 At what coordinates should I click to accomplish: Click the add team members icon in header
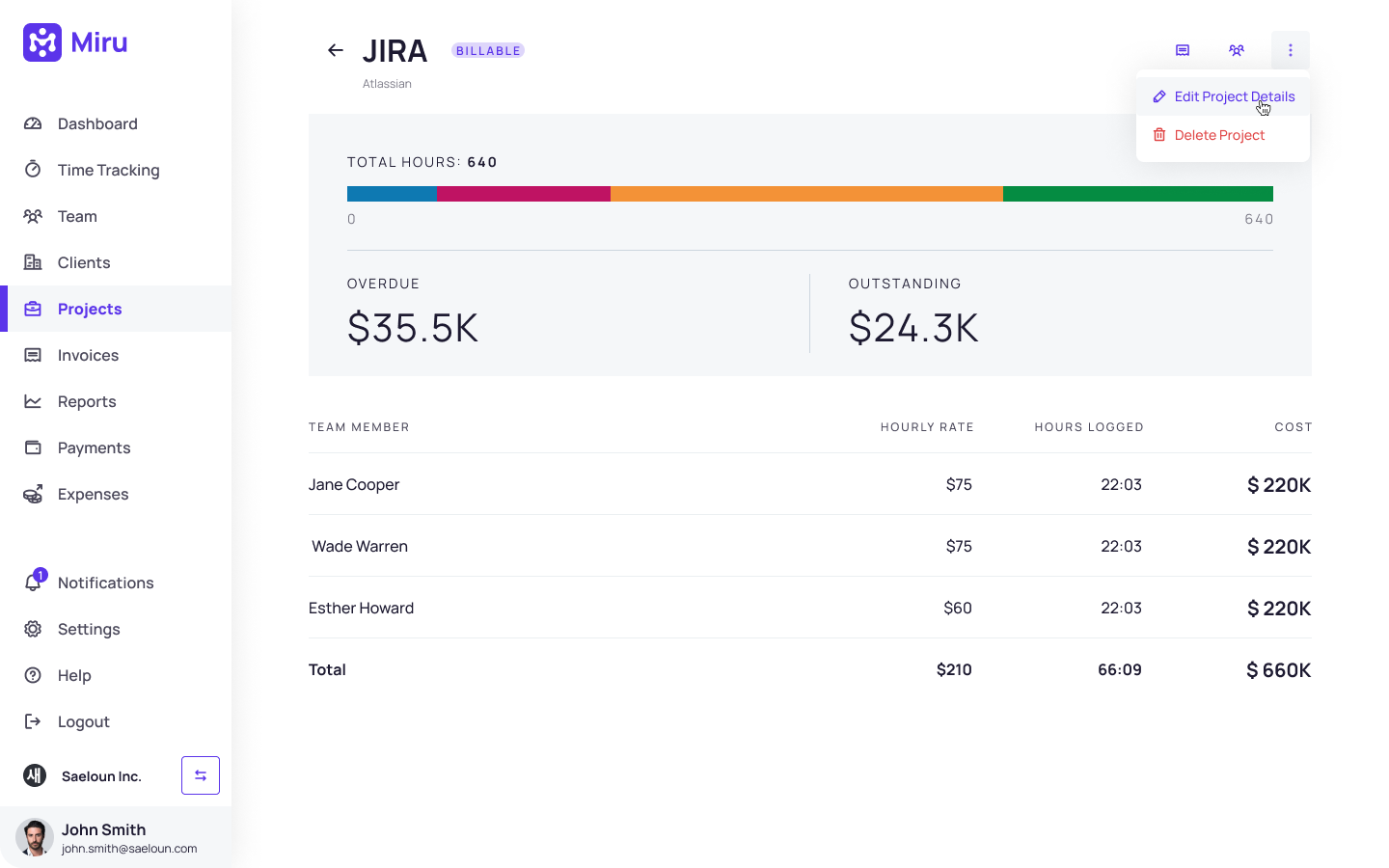1237,50
